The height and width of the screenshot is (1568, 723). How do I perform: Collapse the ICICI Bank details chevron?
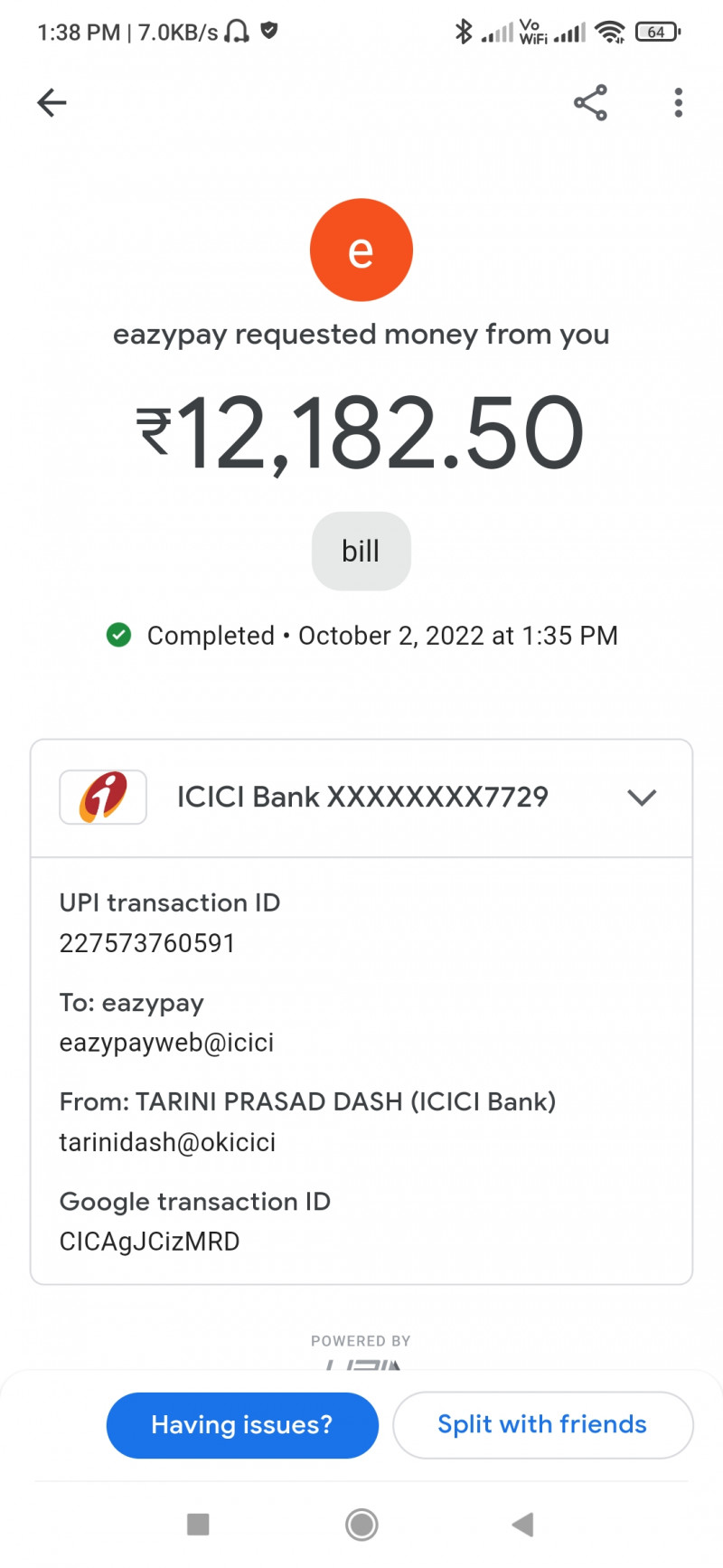[x=642, y=798]
